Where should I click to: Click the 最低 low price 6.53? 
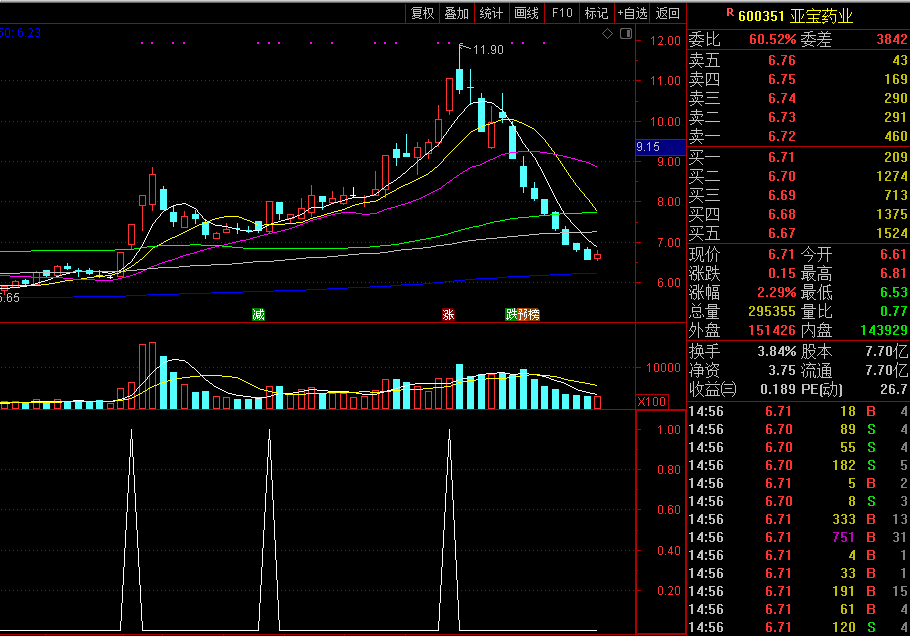(893, 292)
